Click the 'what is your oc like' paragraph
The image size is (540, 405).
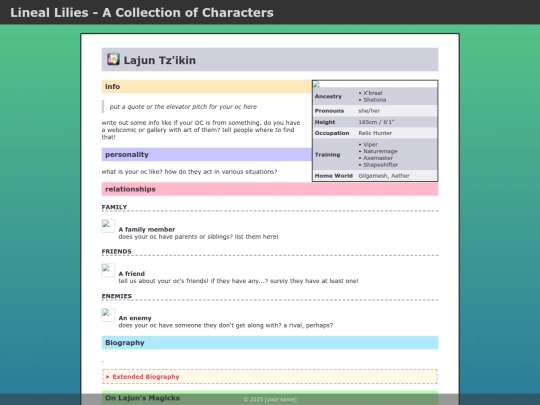pyautogui.click(x=189, y=172)
